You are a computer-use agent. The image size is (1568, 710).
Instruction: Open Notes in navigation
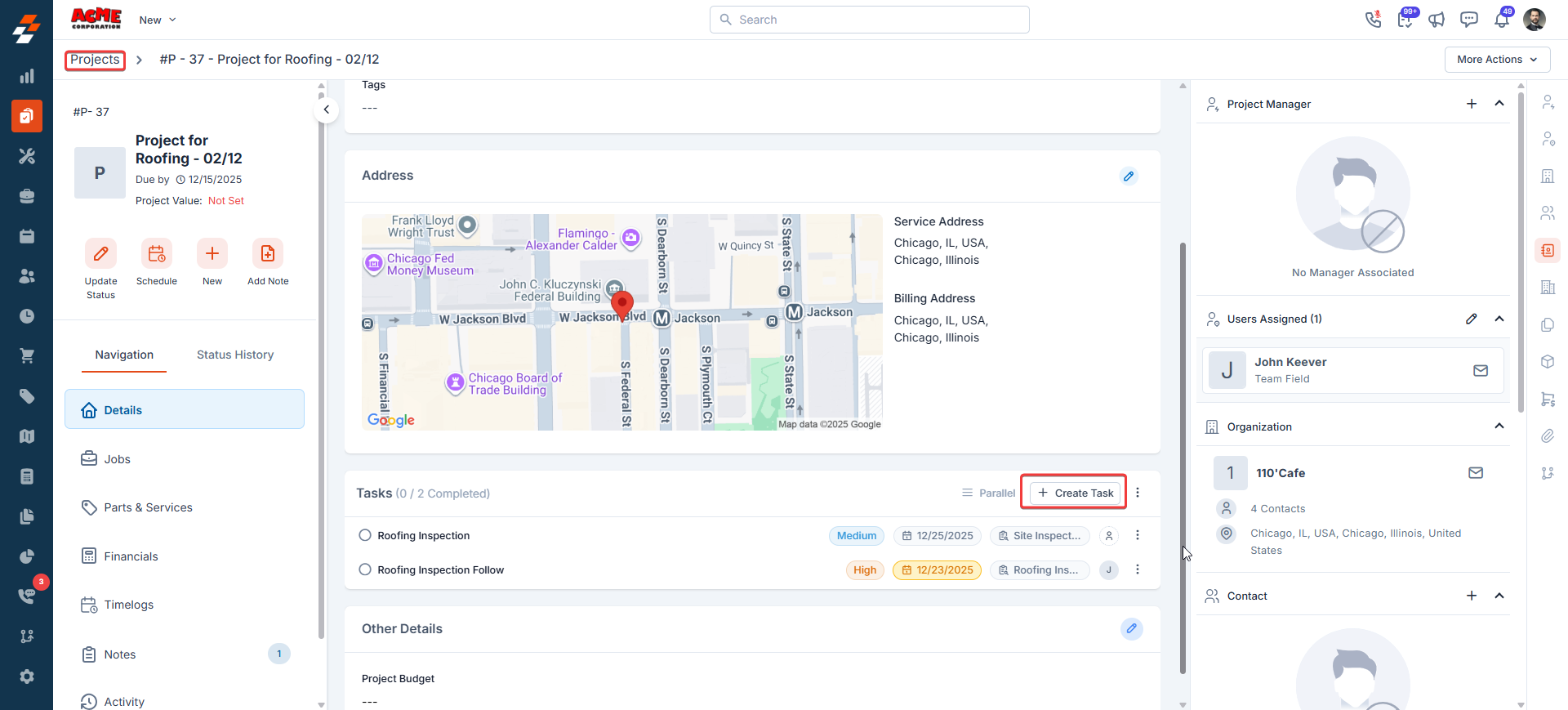pos(185,654)
